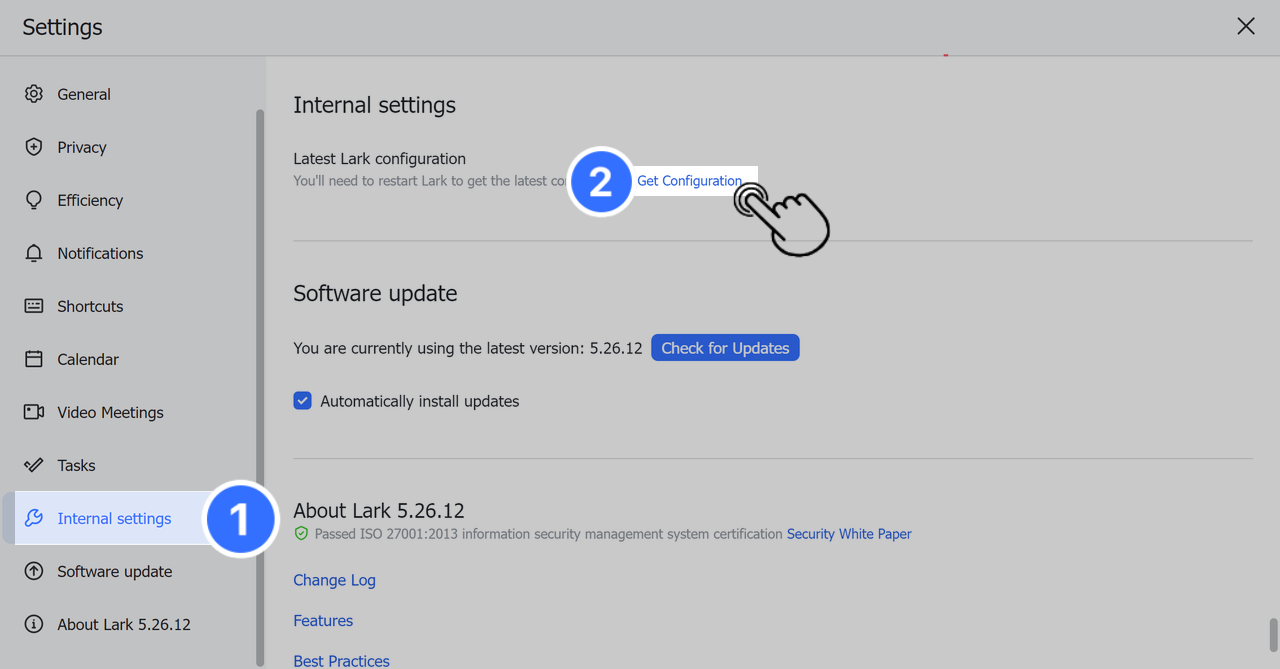Image resolution: width=1280 pixels, height=669 pixels.
Task: Switch to About Lark 5.26.12 section
Action: point(123,624)
